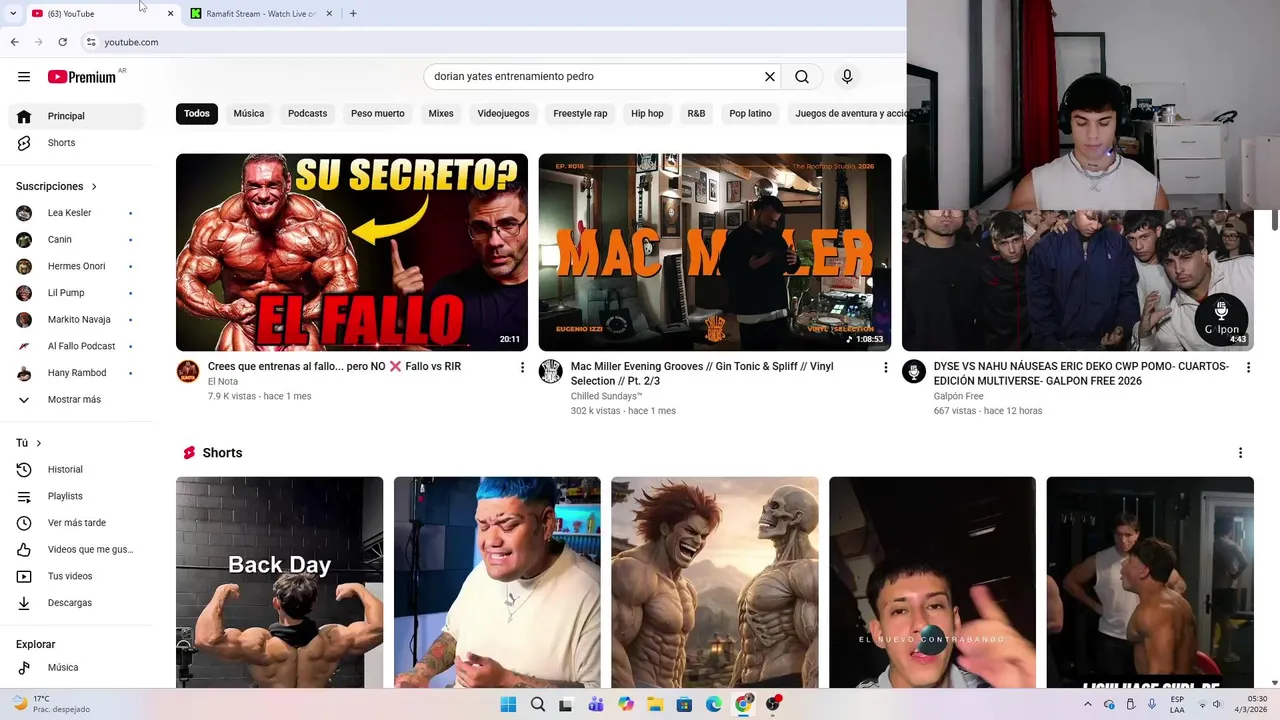Start voice search with microphone
1280x720 pixels.
point(847,77)
